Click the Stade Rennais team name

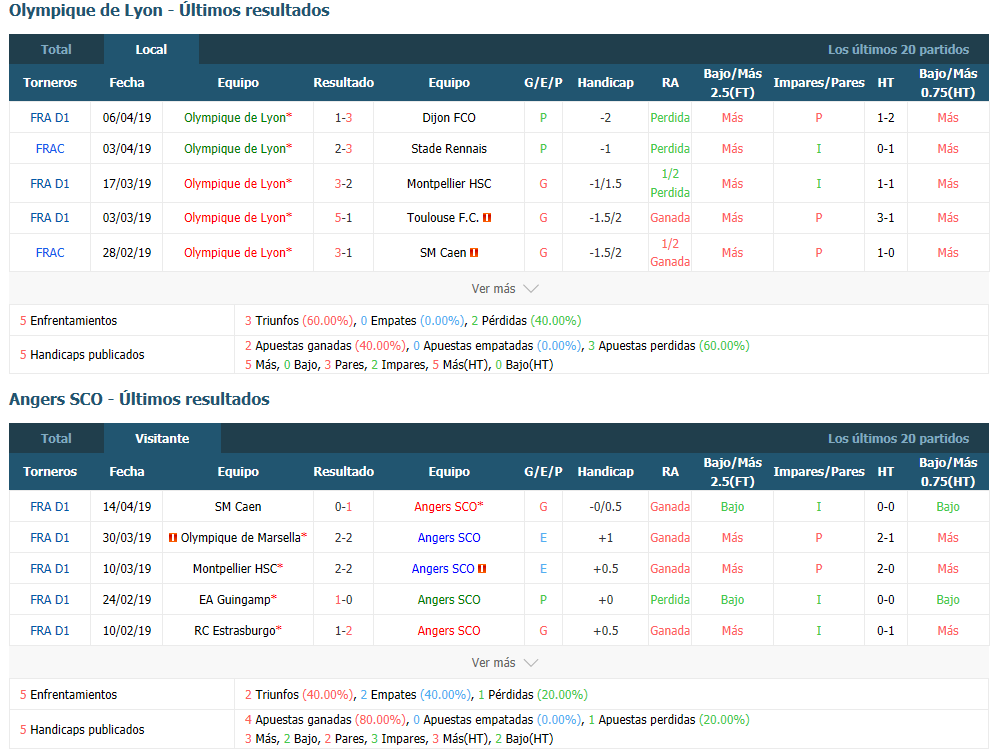449,149
